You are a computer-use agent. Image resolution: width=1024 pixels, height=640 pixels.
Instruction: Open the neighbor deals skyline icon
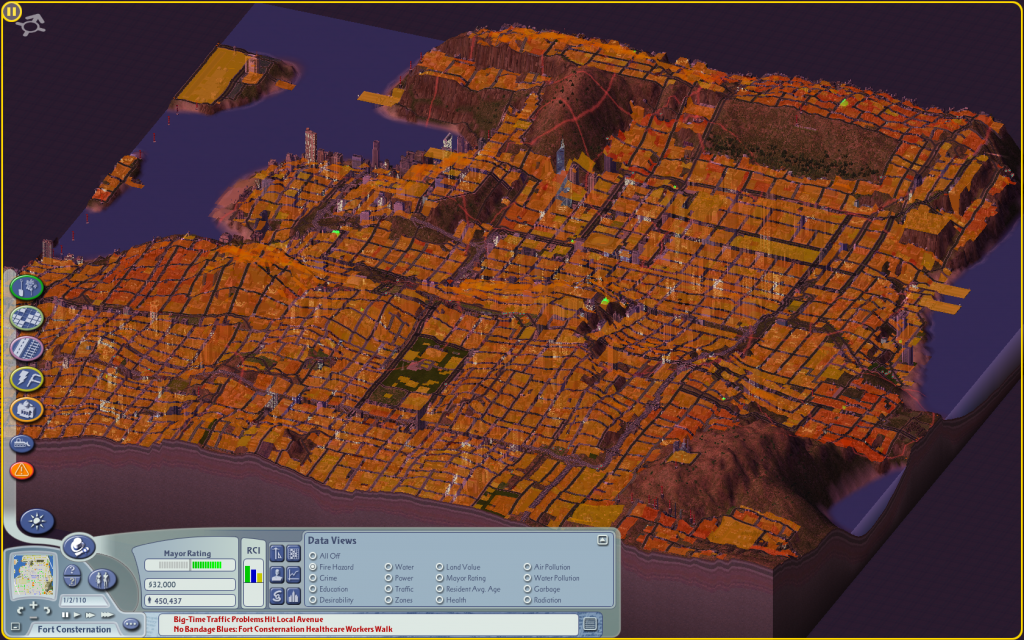(x=293, y=596)
